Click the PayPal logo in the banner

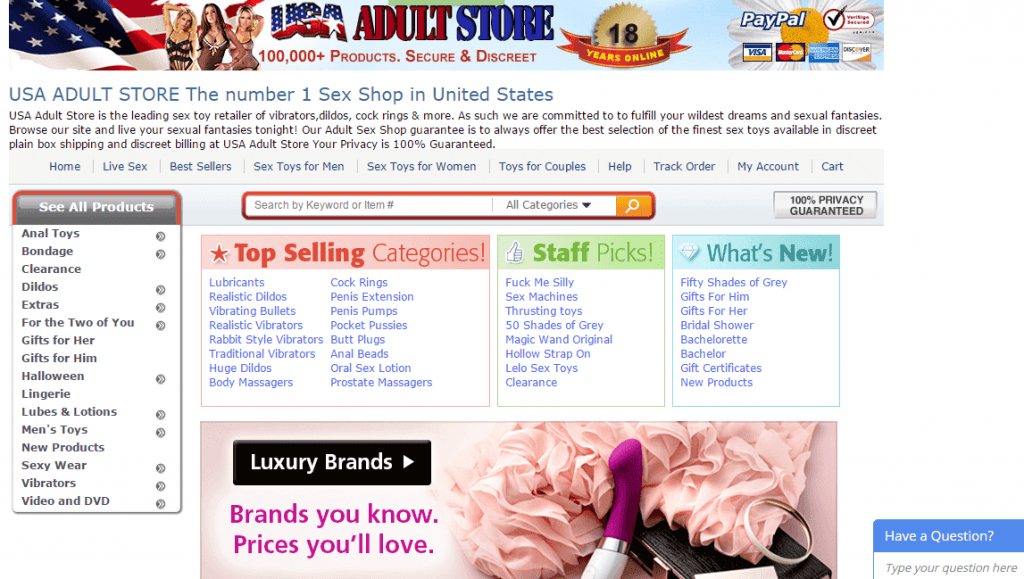pos(773,20)
